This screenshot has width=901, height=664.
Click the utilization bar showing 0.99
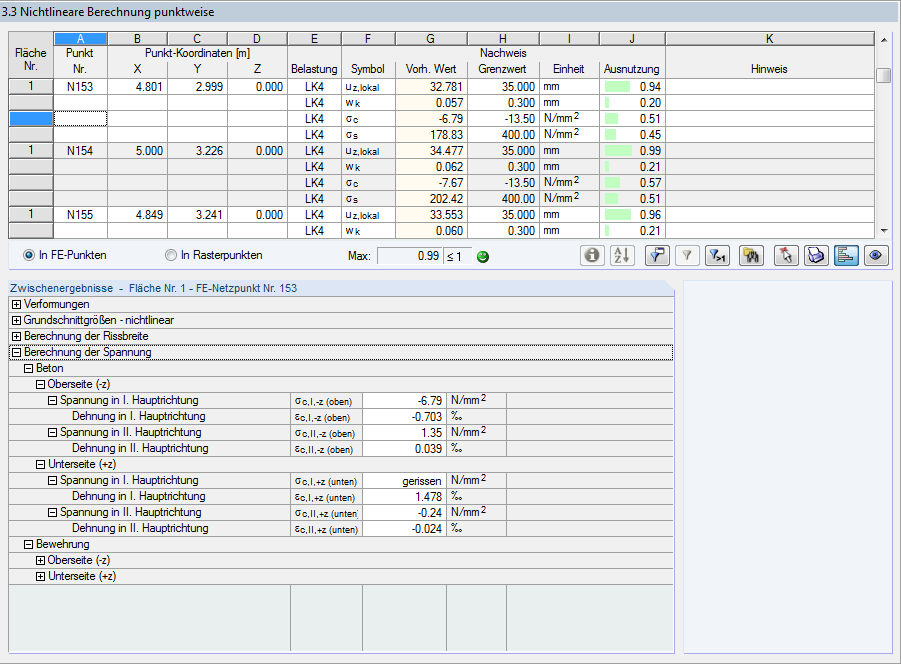(x=618, y=151)
